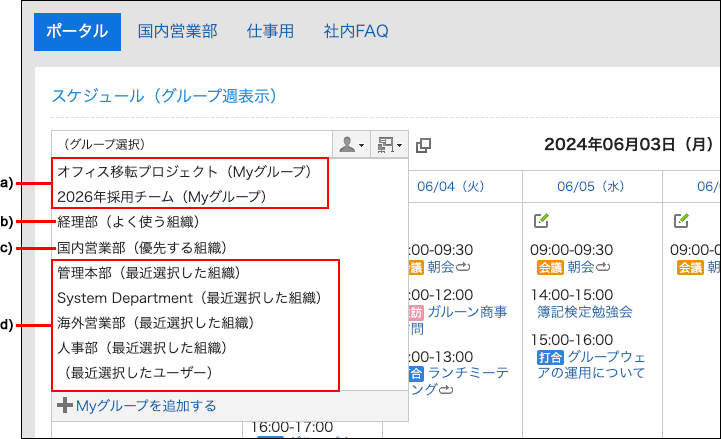Choose 経理部 (よく使う組織)

click(x=128, y=222)
